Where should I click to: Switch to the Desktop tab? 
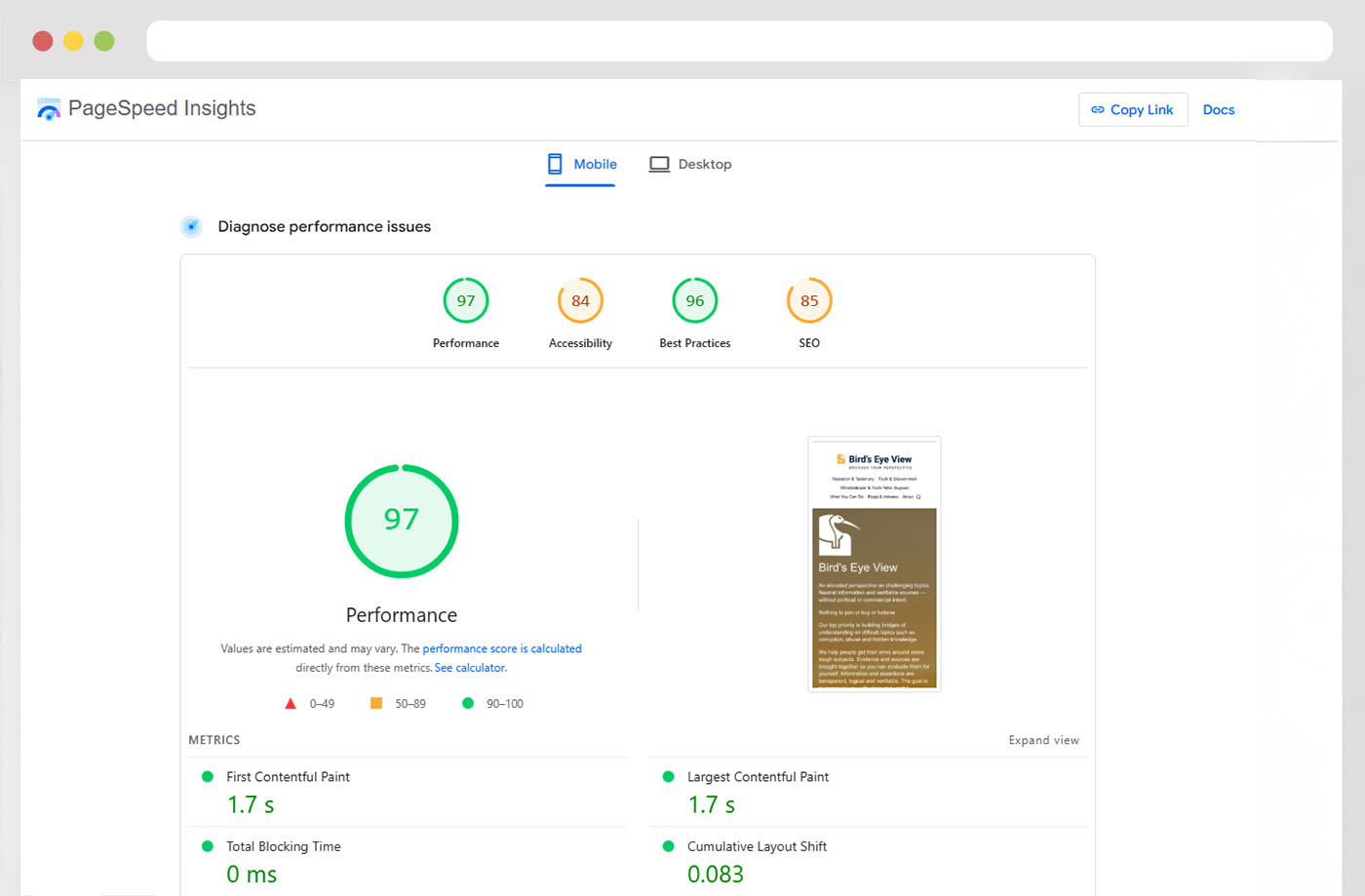point(690,164)
